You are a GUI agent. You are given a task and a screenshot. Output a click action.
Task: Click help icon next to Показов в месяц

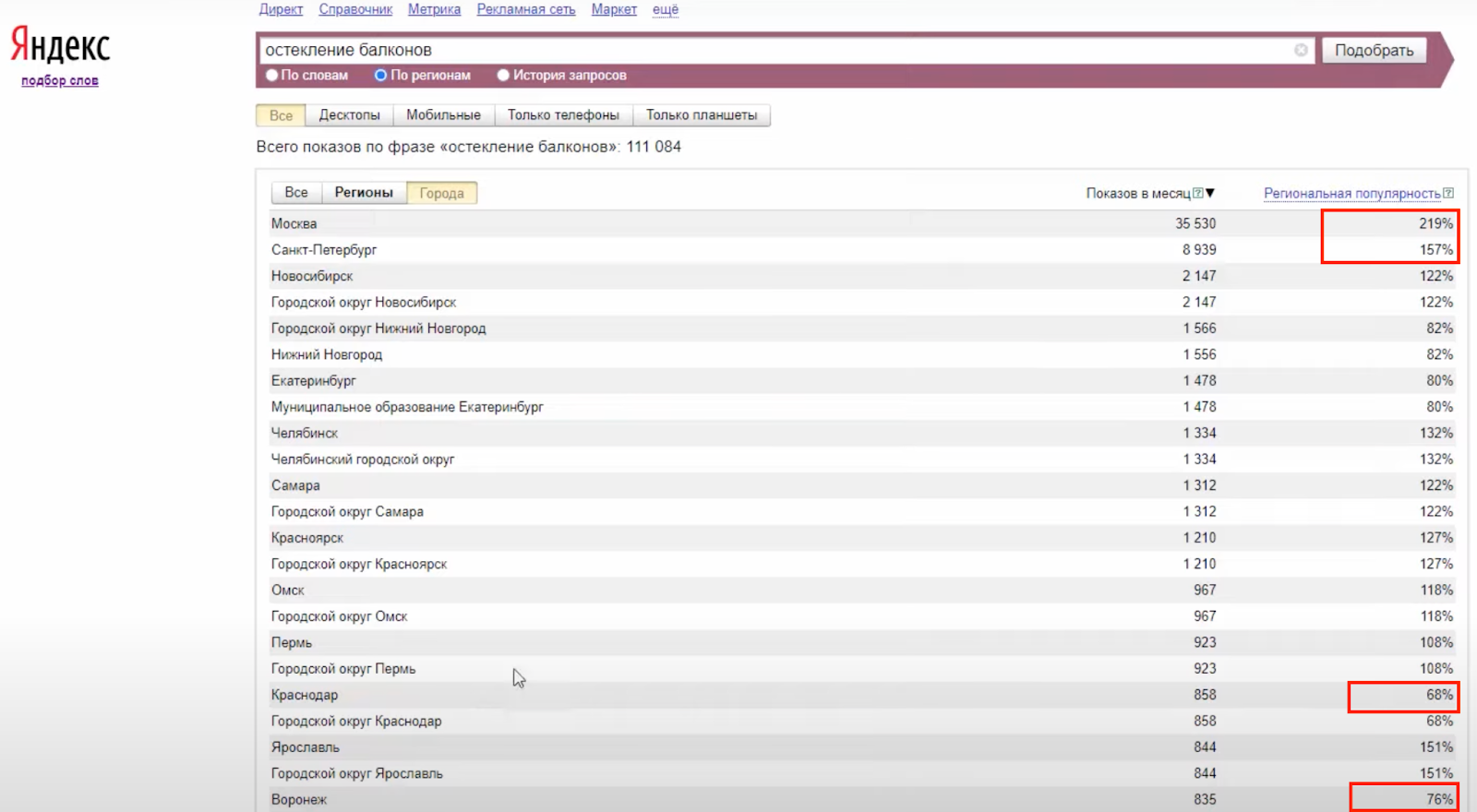point(1197,194)
